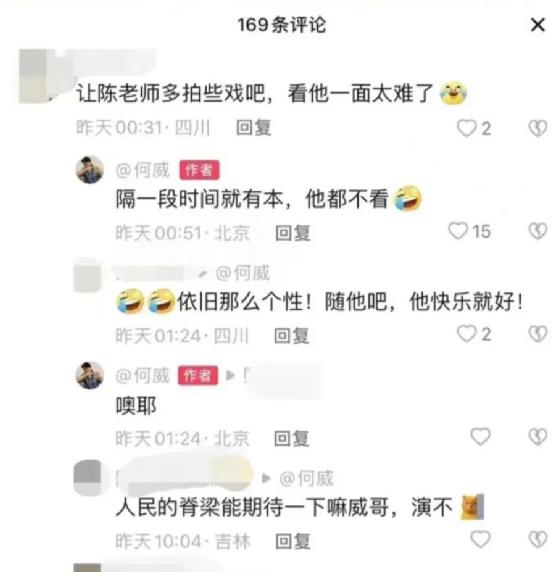553x572 pixels.
Task: Dislike the 噢耶 reply
Action: click(538, 437)
